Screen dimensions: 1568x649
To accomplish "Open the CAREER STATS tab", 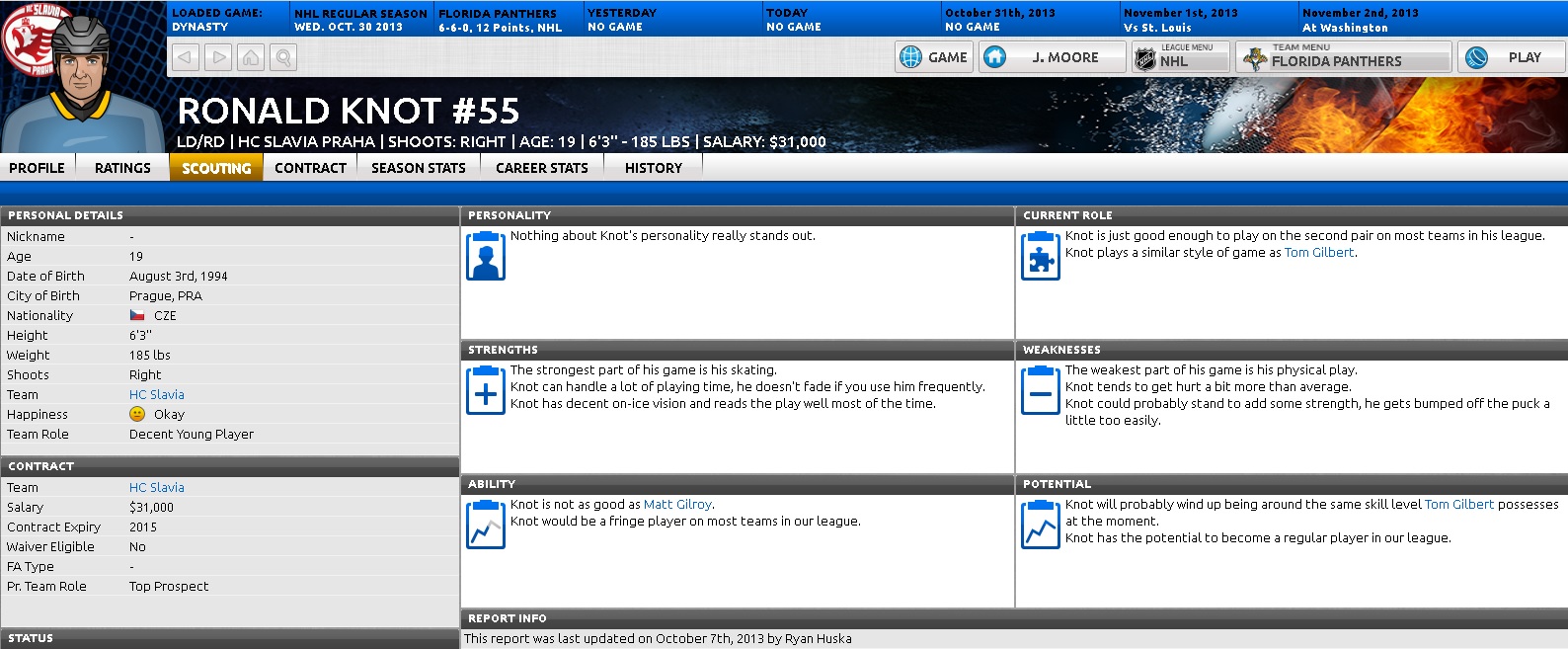I will 542,168.
